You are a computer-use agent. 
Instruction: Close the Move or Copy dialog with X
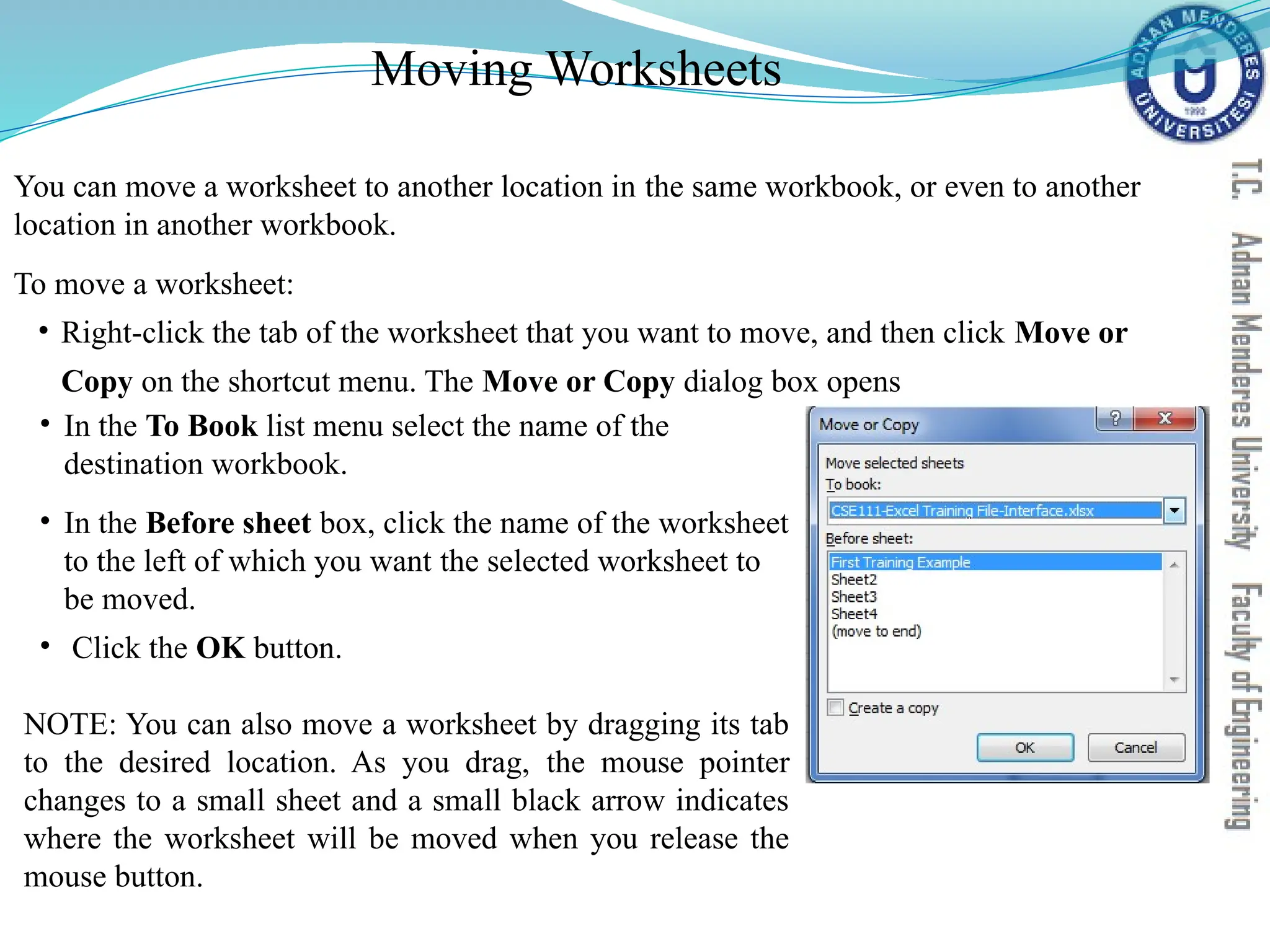point(1165,418)
